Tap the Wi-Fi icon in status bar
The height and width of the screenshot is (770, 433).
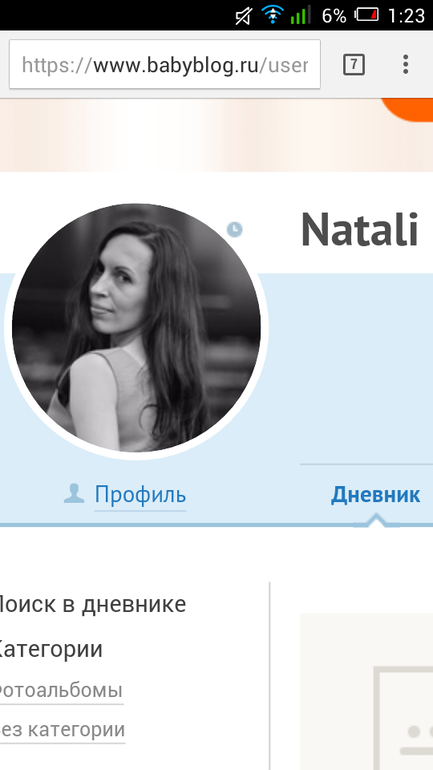[272, 15]
